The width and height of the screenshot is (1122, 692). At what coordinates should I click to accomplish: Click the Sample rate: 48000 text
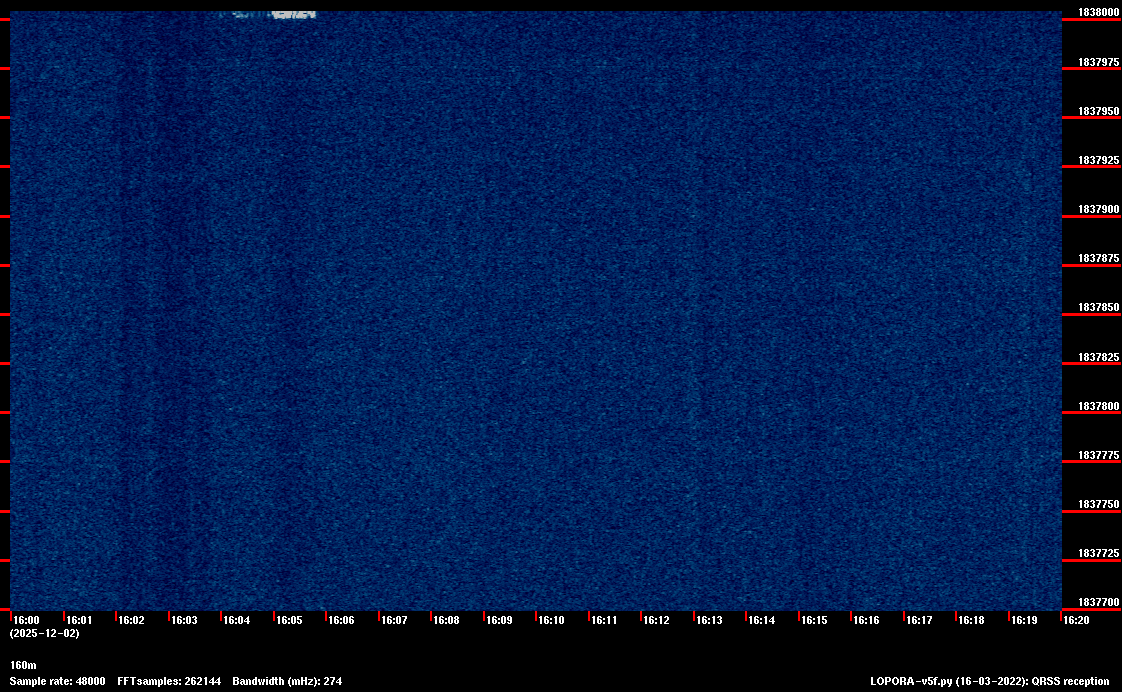pos(57,681)
